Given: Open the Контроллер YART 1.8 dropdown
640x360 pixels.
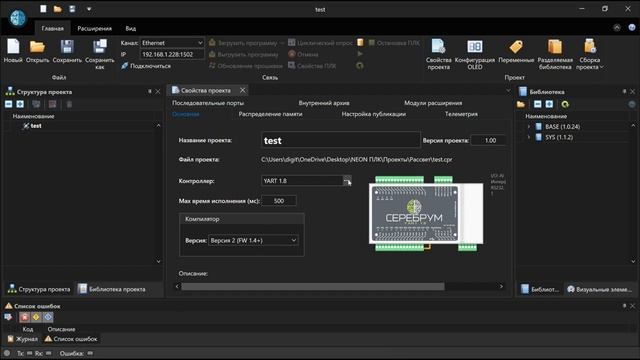Looking at the screenshot, I should click(x=347, y=180).
